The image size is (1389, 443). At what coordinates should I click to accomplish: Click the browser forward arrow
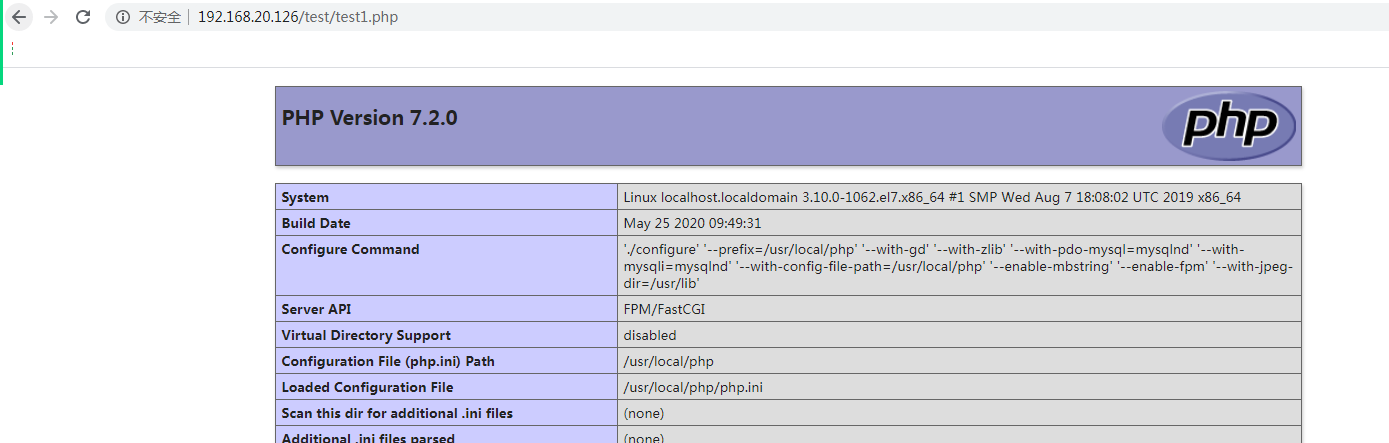click(51, 17)
